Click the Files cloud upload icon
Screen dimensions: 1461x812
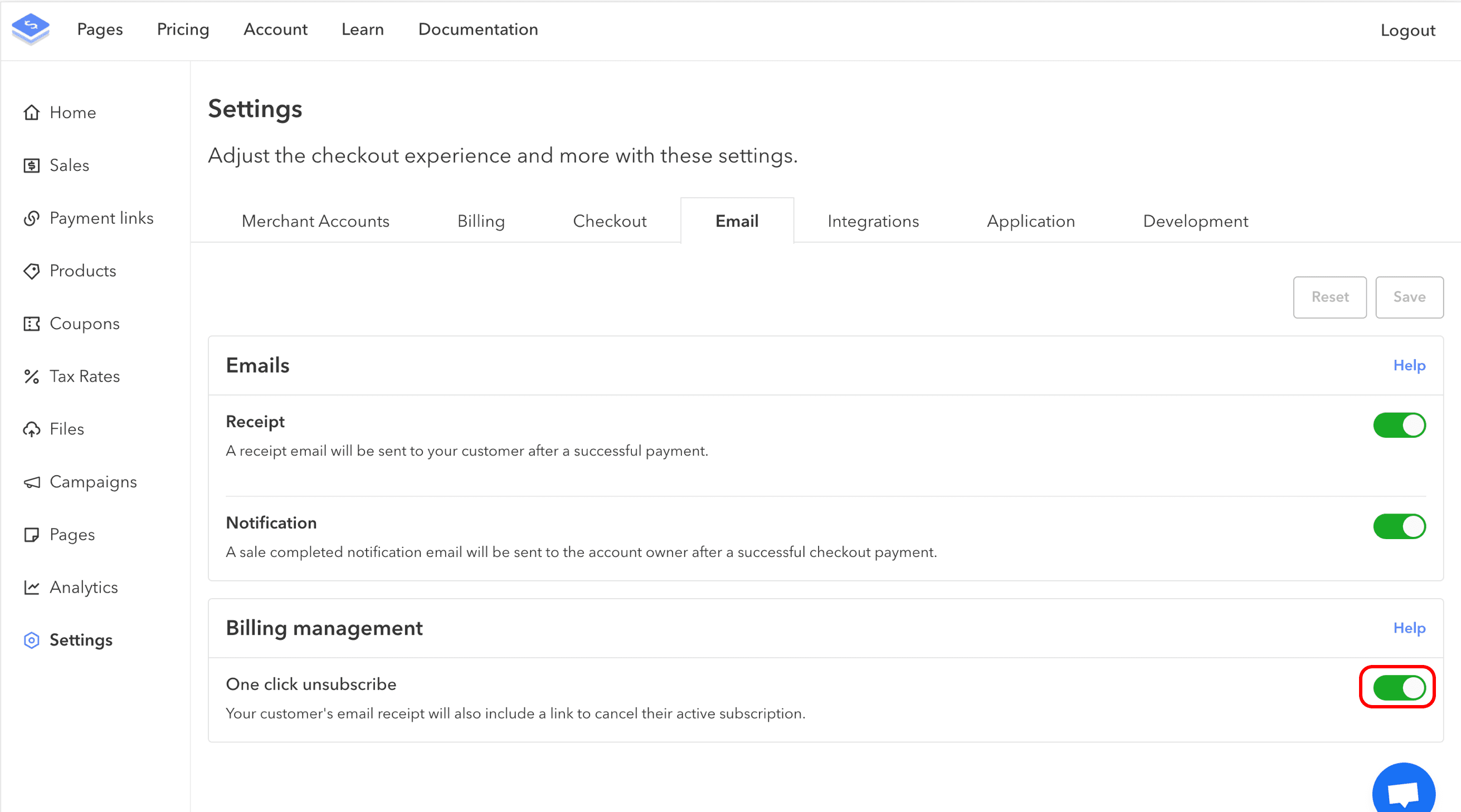click(x=32, y=429)
